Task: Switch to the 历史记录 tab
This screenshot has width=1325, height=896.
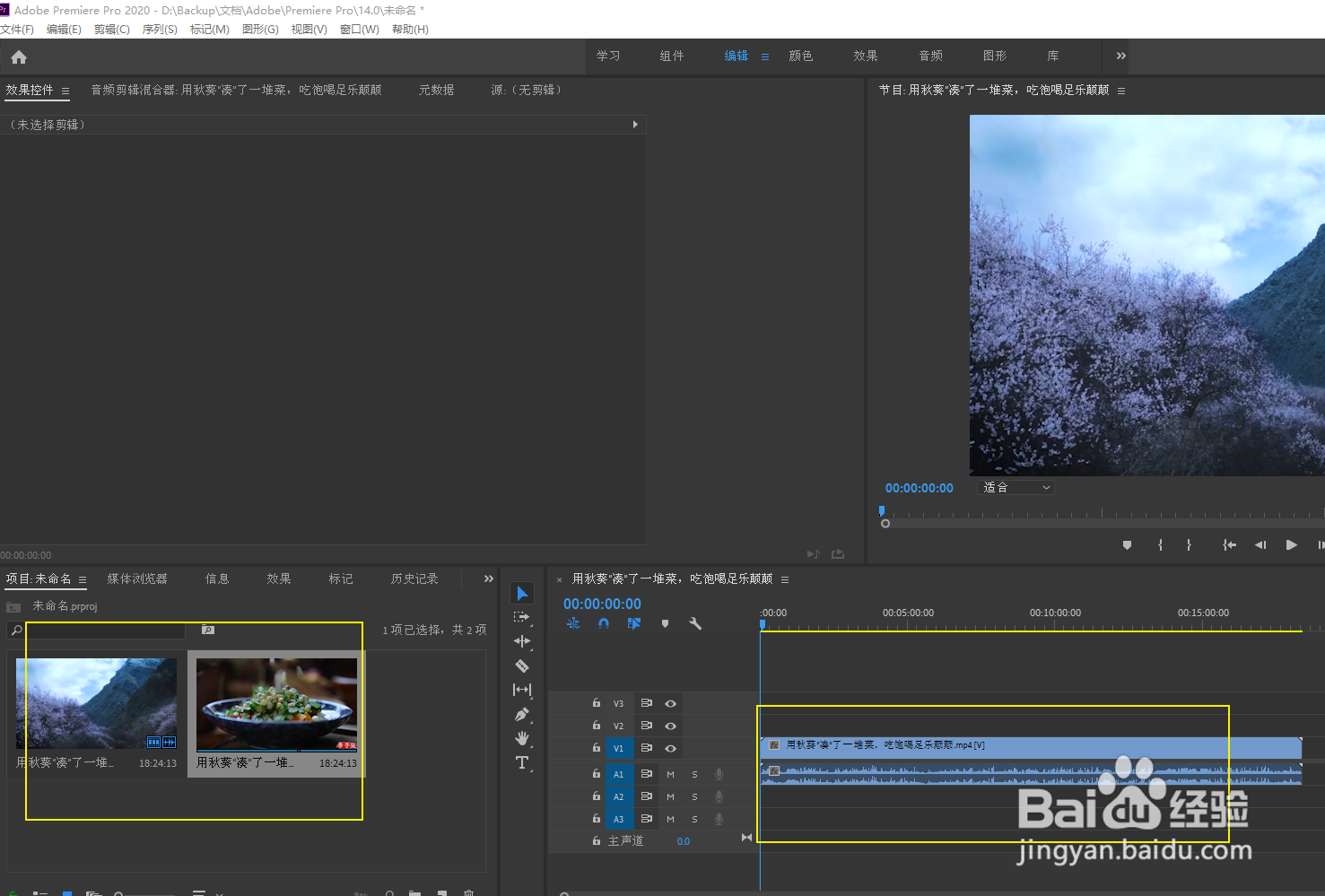Action: (414, 578)
